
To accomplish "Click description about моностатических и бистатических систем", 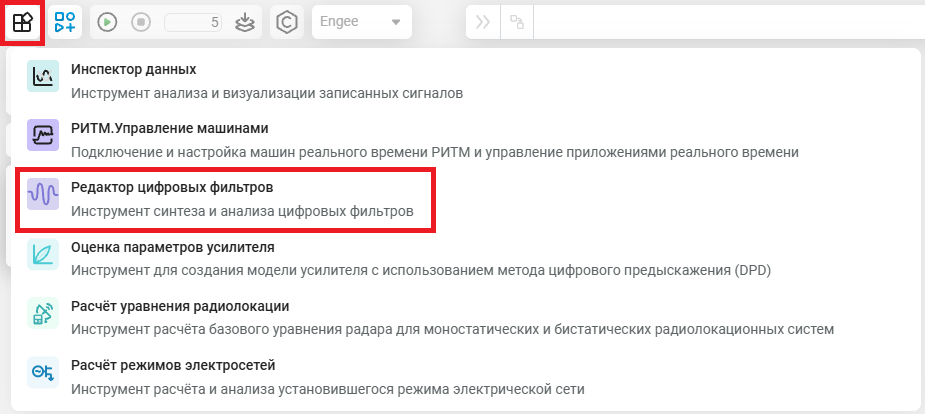I will (x=452, y=330).
